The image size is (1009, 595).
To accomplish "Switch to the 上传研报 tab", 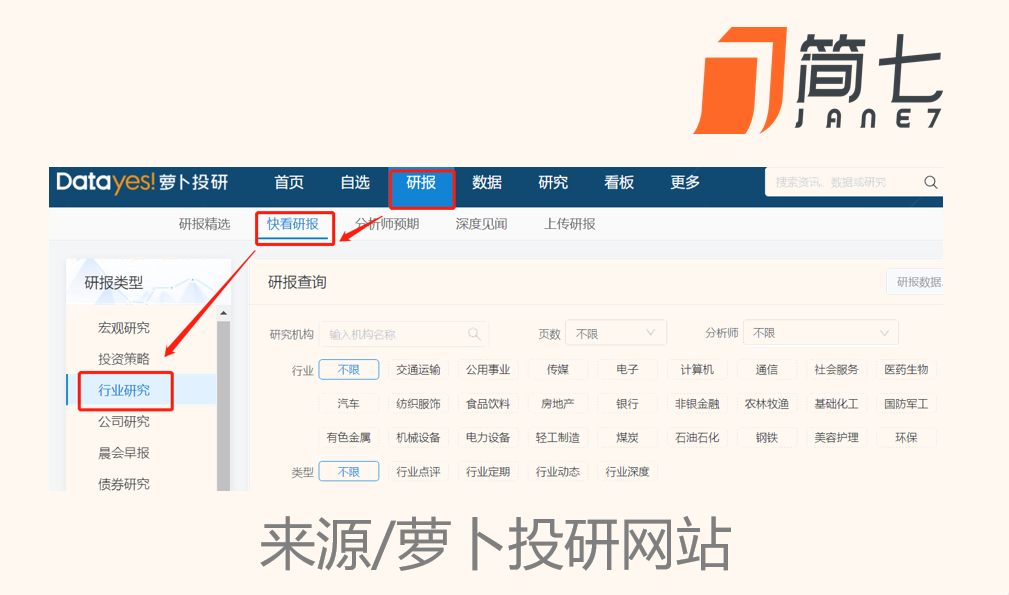I will tap(570, 224).
